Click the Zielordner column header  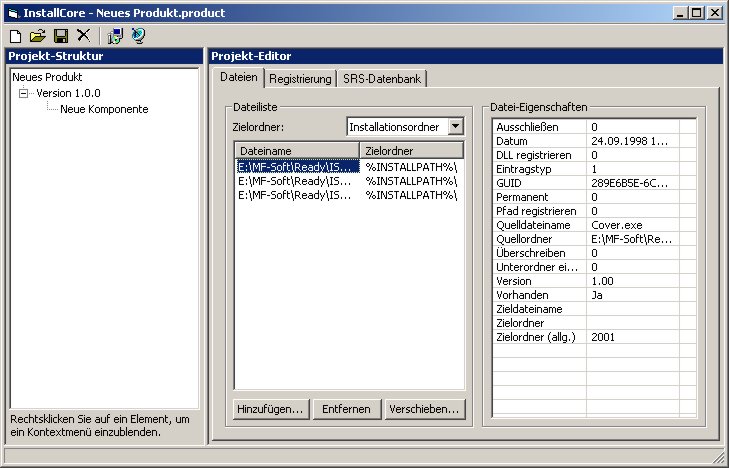pyautogui.click(x=411, y=151)
